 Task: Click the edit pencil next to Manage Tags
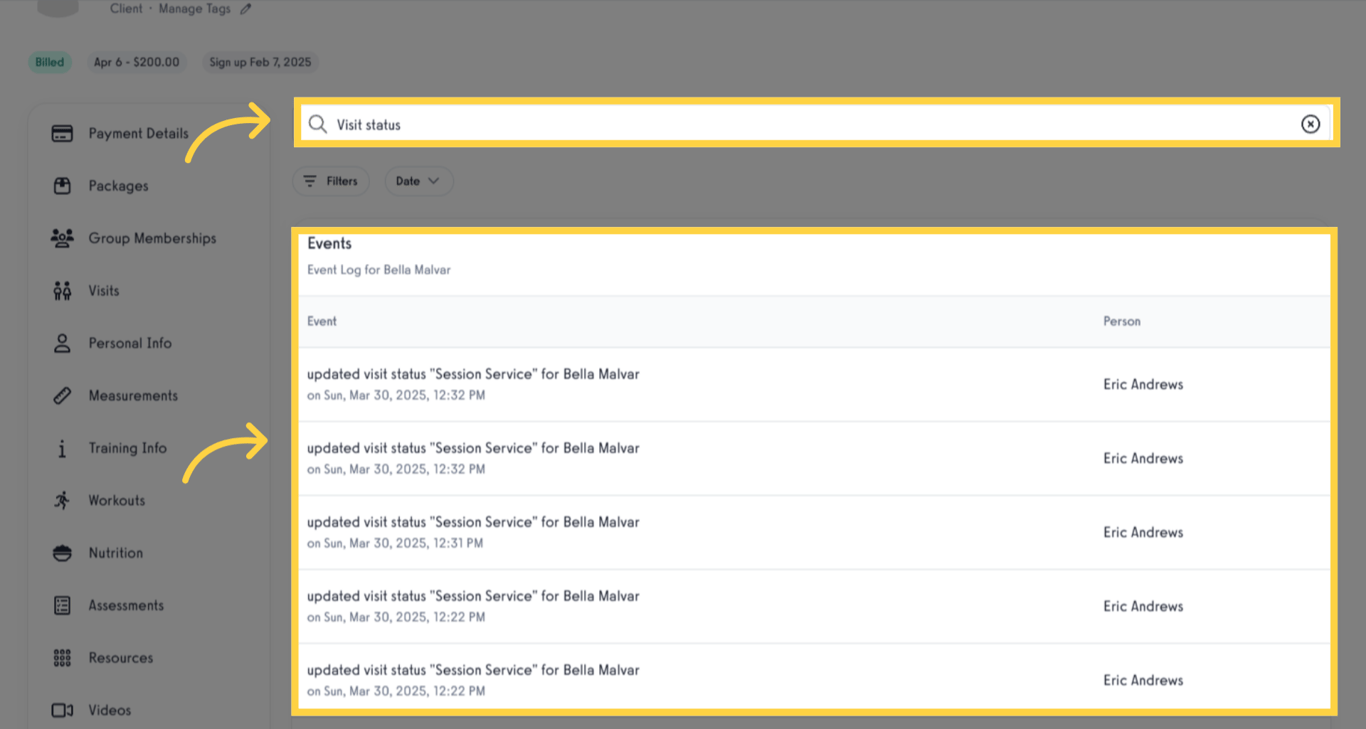click(x=247, y=8)
